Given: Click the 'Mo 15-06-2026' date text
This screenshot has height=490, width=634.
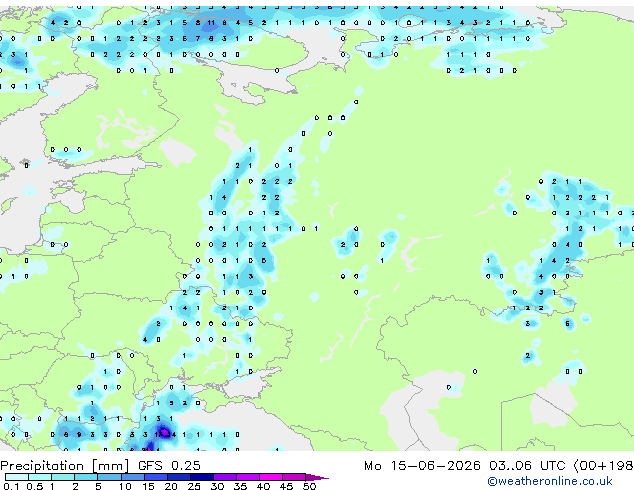Looking at the screenshot, I should pyautogui.click(x=422, y=466).
